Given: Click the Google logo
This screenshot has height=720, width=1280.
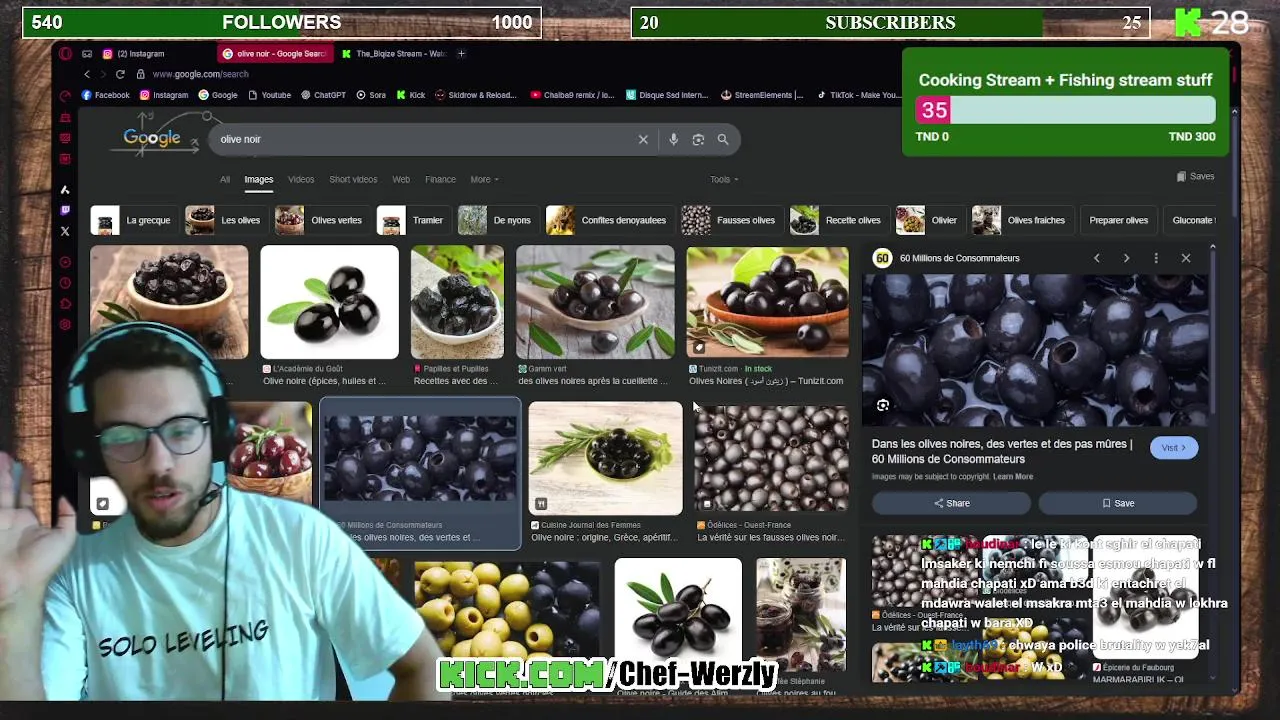Looking at the screenshot, I should (152, 138).
